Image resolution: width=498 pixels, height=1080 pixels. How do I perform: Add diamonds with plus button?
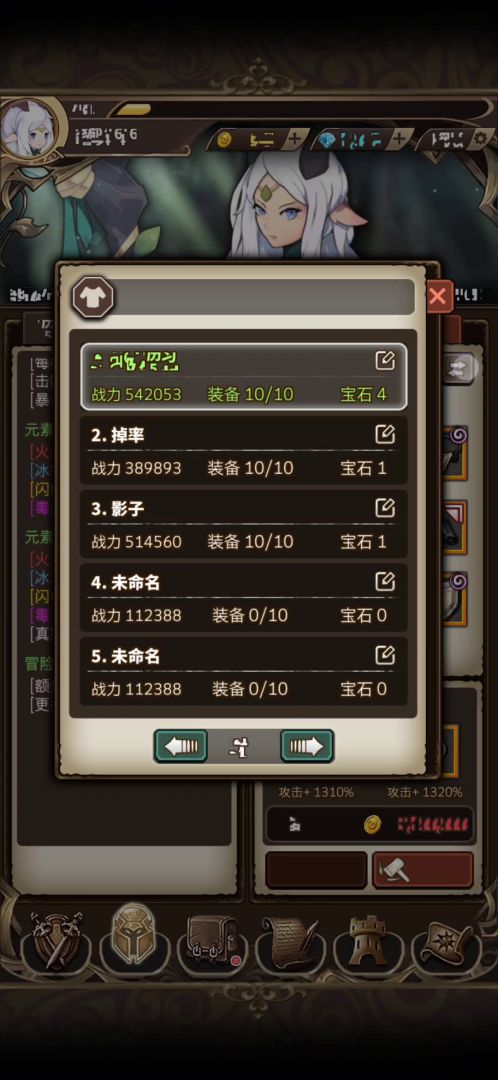pos(400,140)
